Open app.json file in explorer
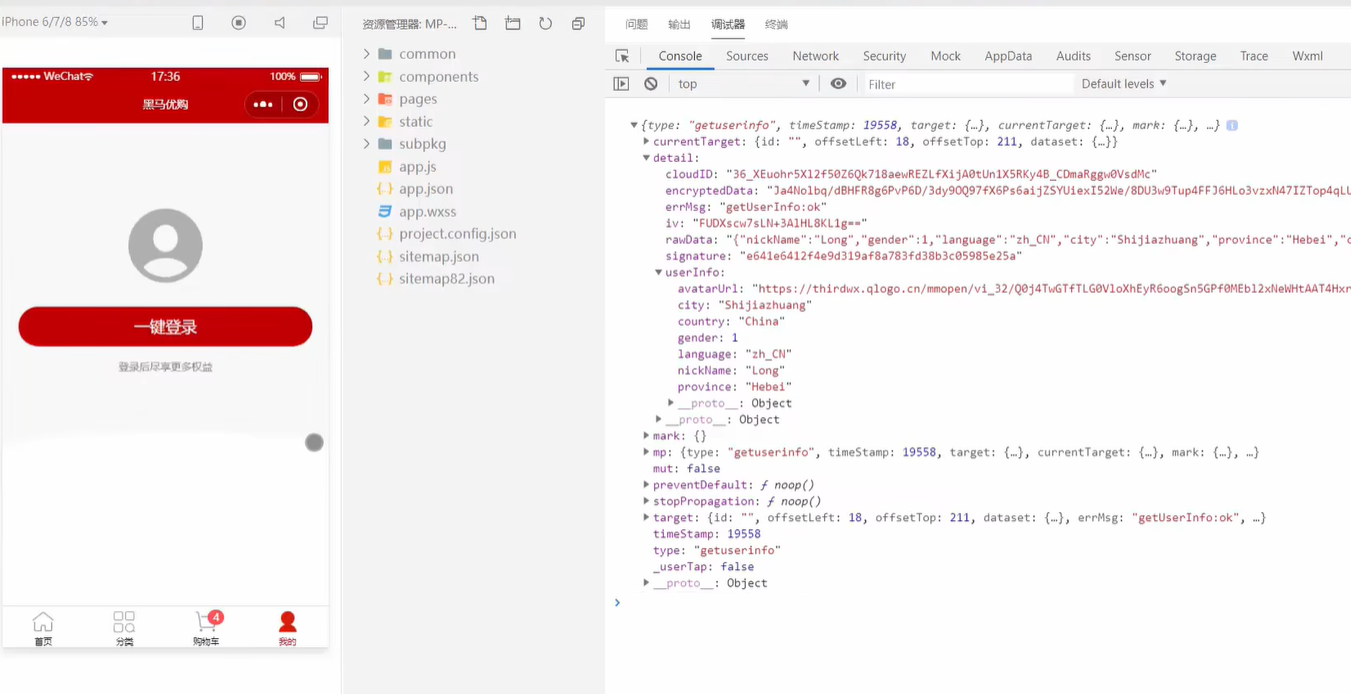The image size is (1351, 694). click(x=425, y=189)
